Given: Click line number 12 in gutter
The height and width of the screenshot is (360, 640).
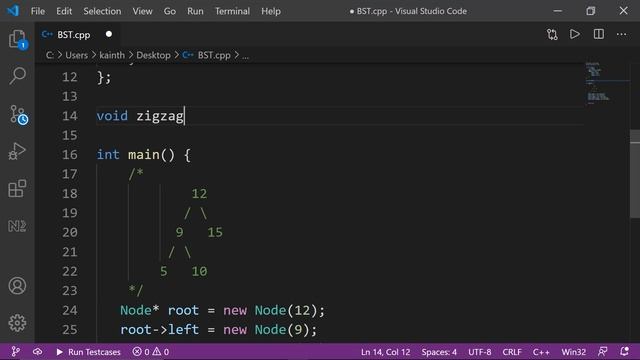Looking at the screenshot, I should click(x=69, y=77).
